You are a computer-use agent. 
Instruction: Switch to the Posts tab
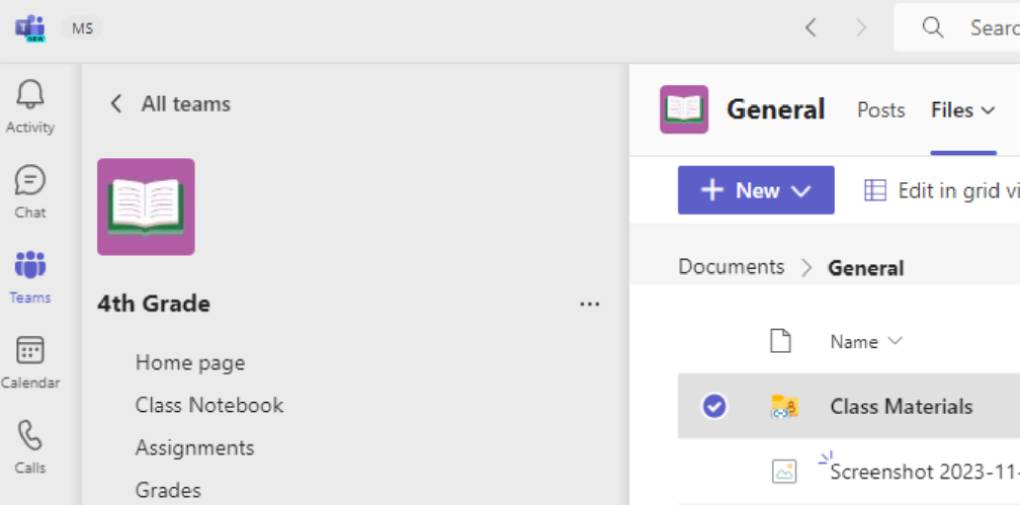click(881, 110)
